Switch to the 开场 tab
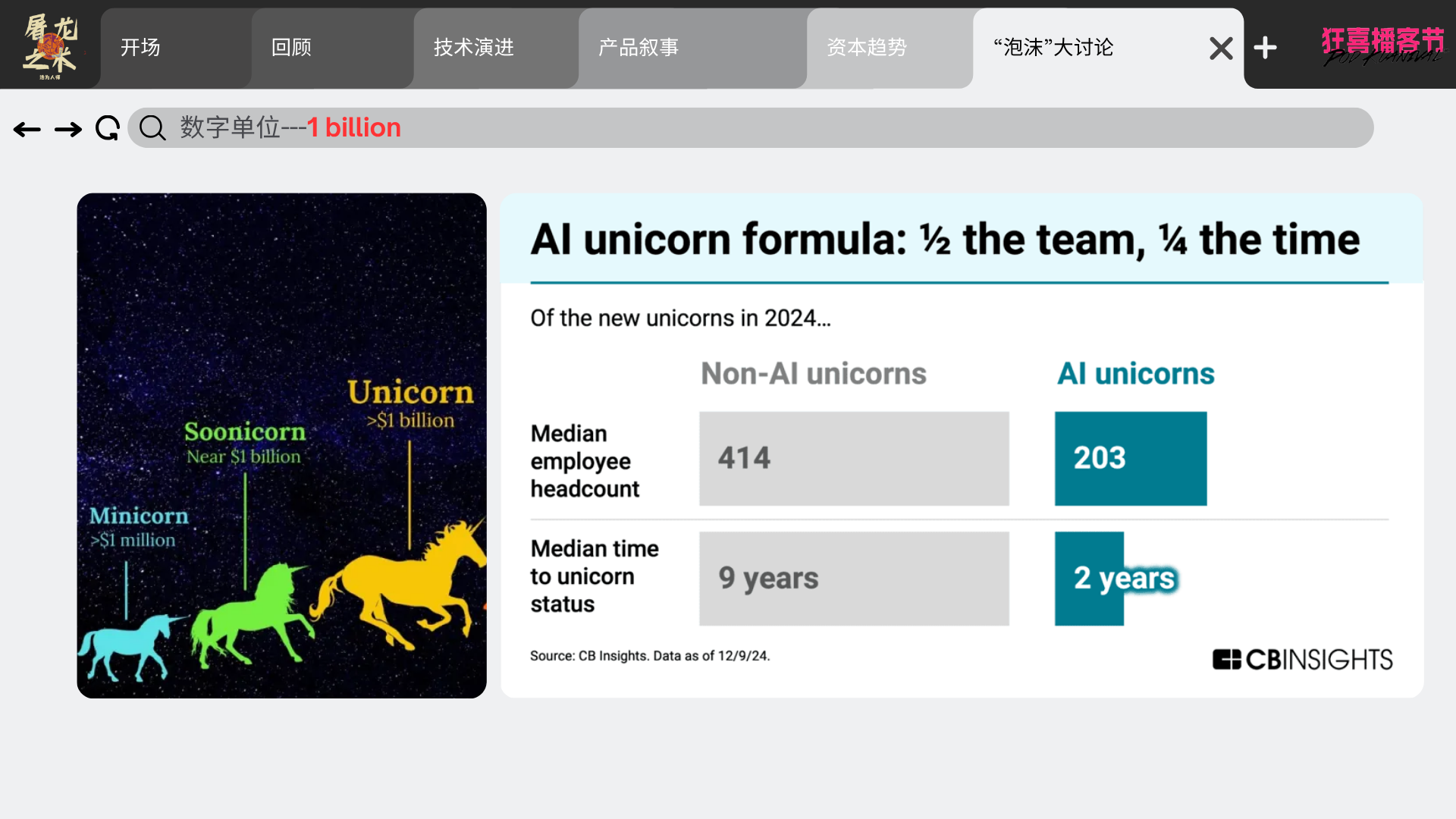The image size is (1456, 819). [x=141, y=48]
